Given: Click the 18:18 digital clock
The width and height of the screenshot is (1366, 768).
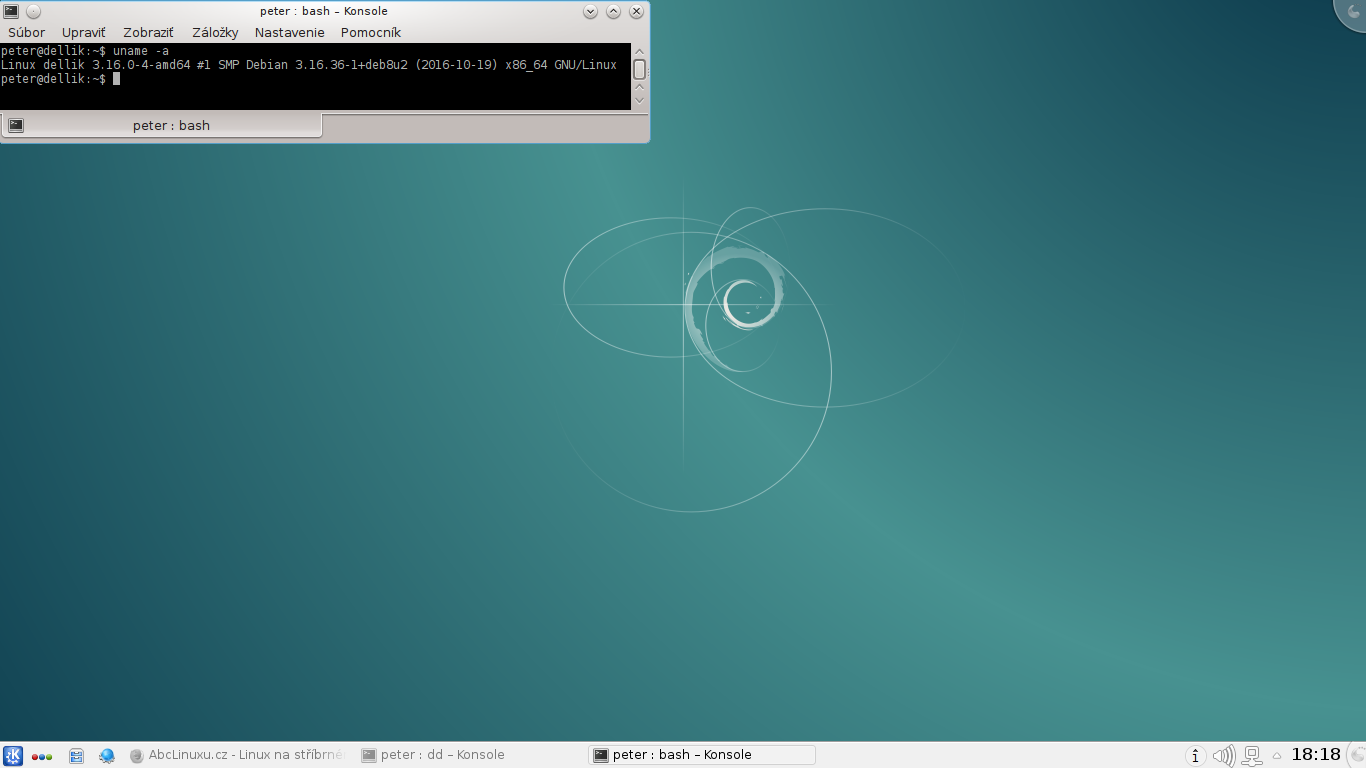Looking at the screenshot, I should point(1316,755).
